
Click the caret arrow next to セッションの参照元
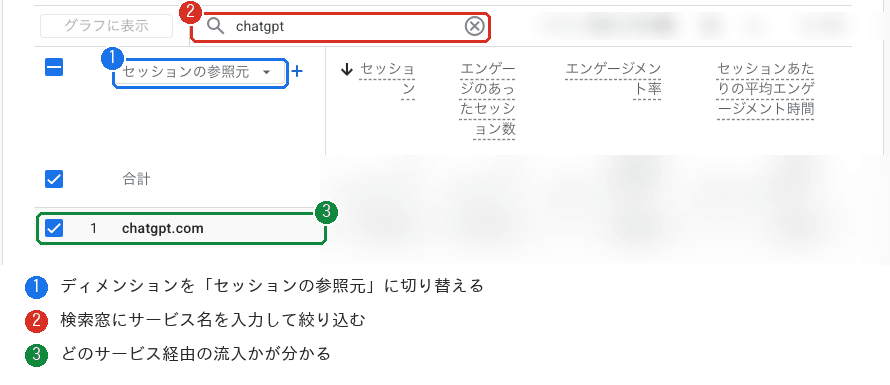pyautogui.click(x=266, y=73)
